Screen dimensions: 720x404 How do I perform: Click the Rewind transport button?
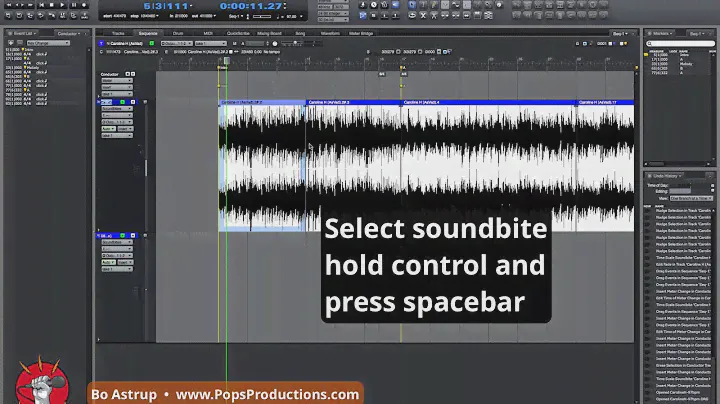pyautogui.click(x=10, y=5)
